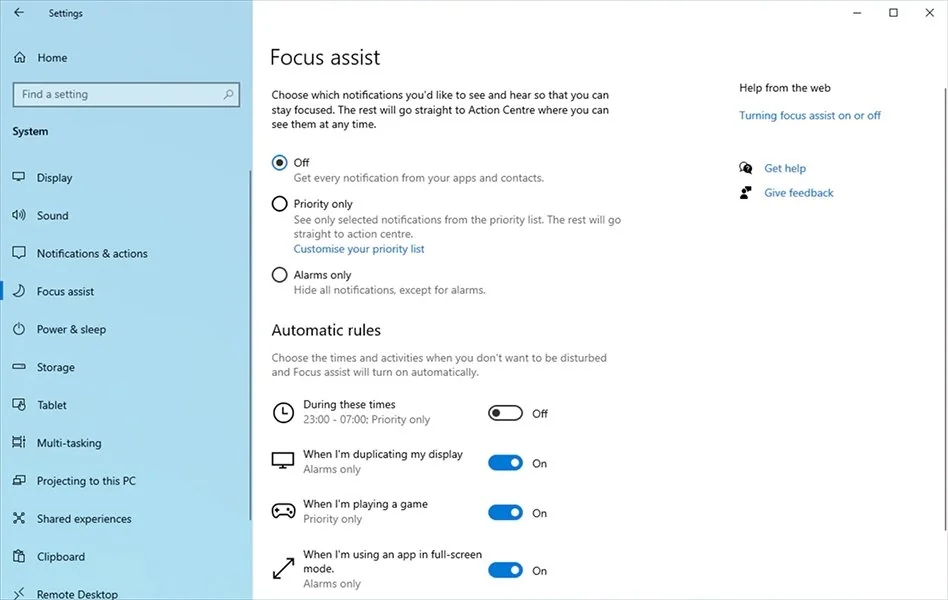Click the Shared experiences icon

pyautogui.click(x=18, y=519)
